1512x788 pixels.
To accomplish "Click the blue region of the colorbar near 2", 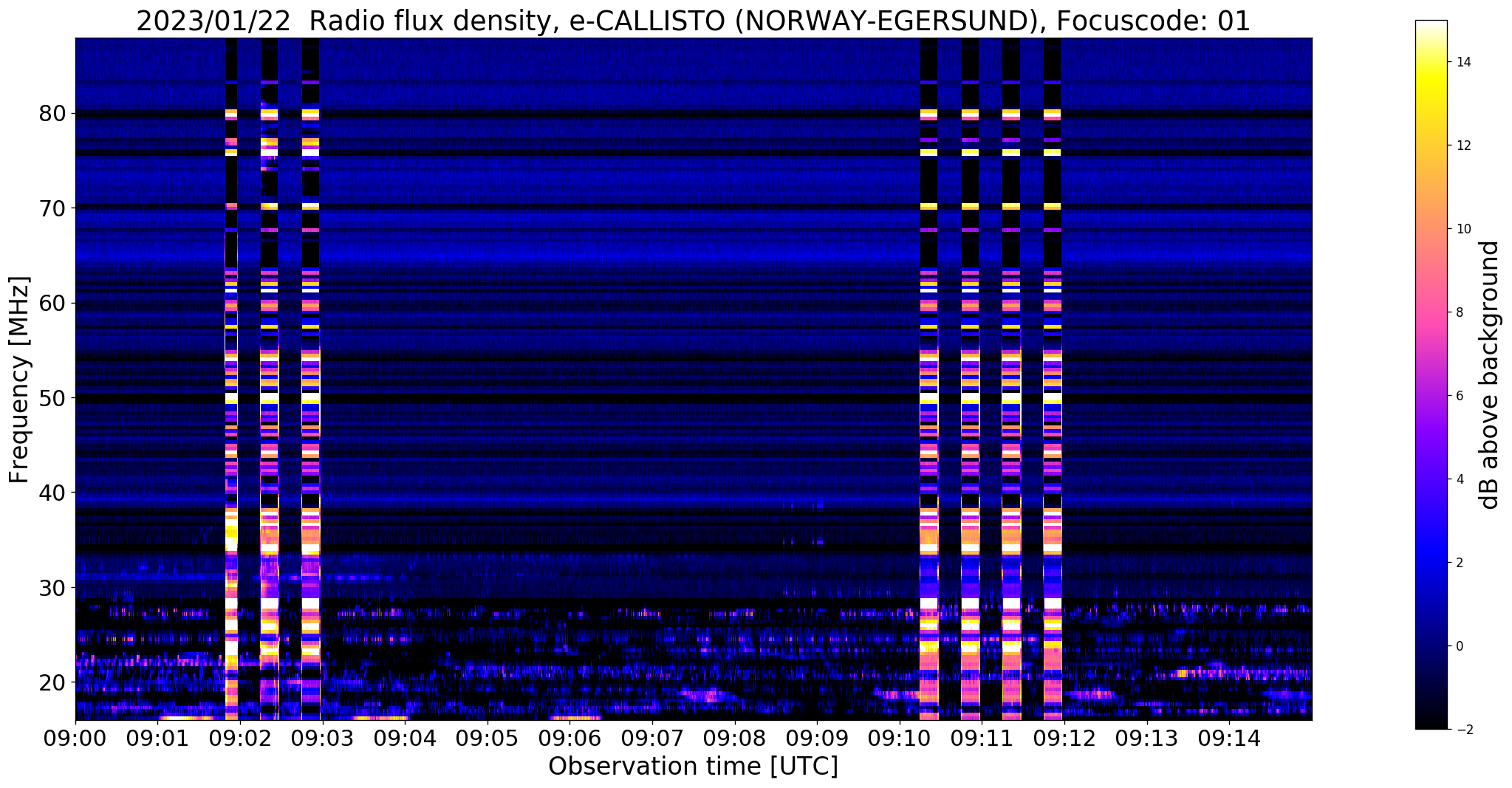I will click(1431, 563).
